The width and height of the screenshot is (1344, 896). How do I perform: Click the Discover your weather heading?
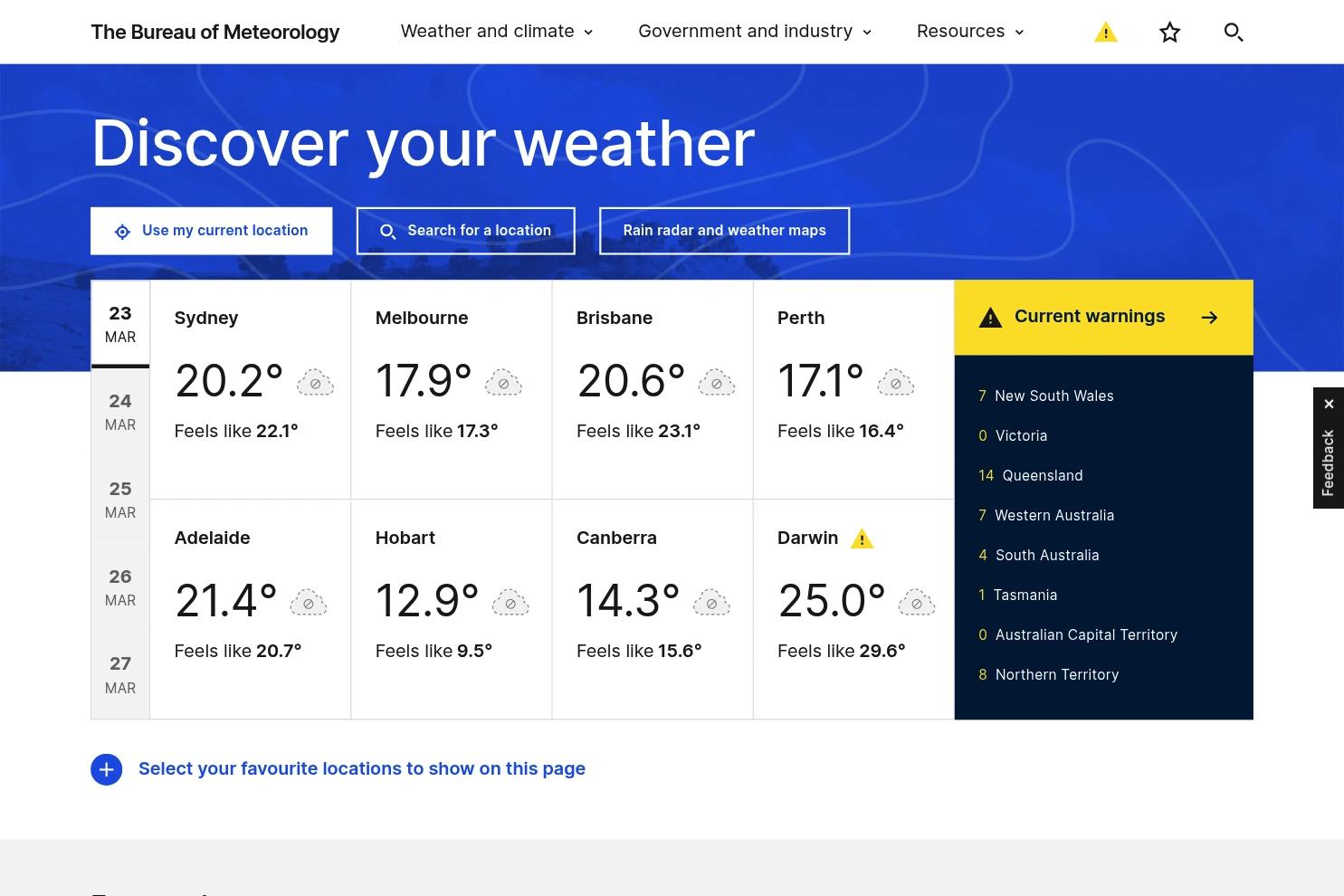tap(424, 143)
